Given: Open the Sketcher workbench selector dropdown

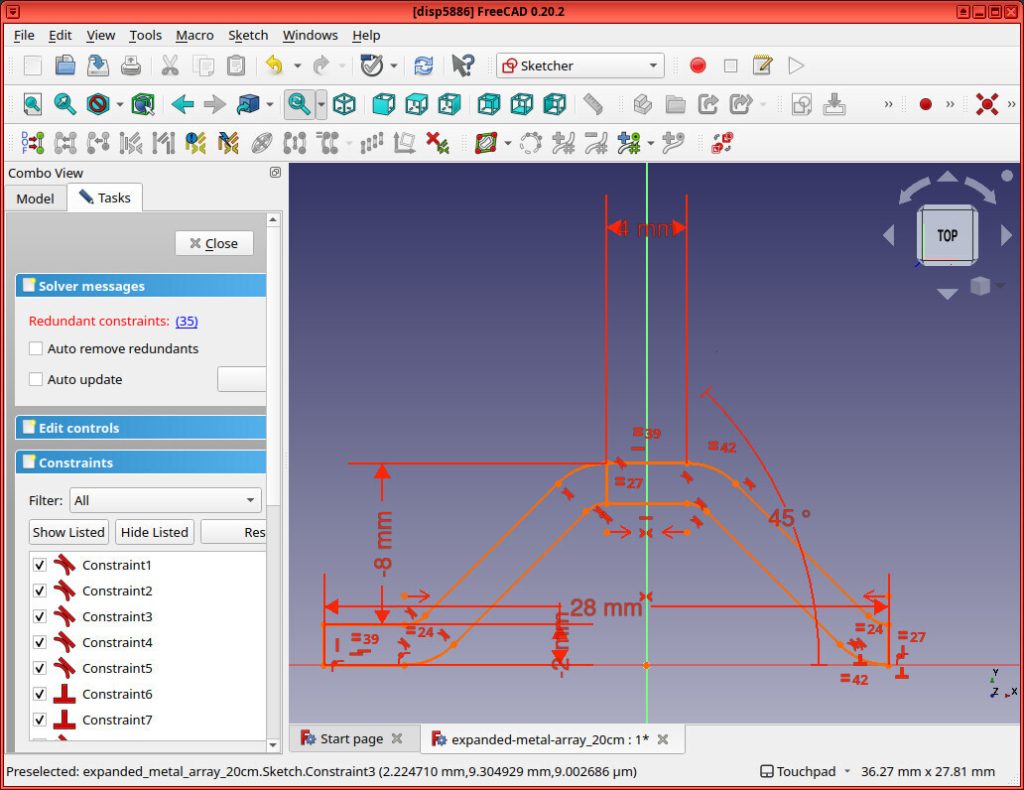Looking at the screenshot, I should [x=655, y=65].
